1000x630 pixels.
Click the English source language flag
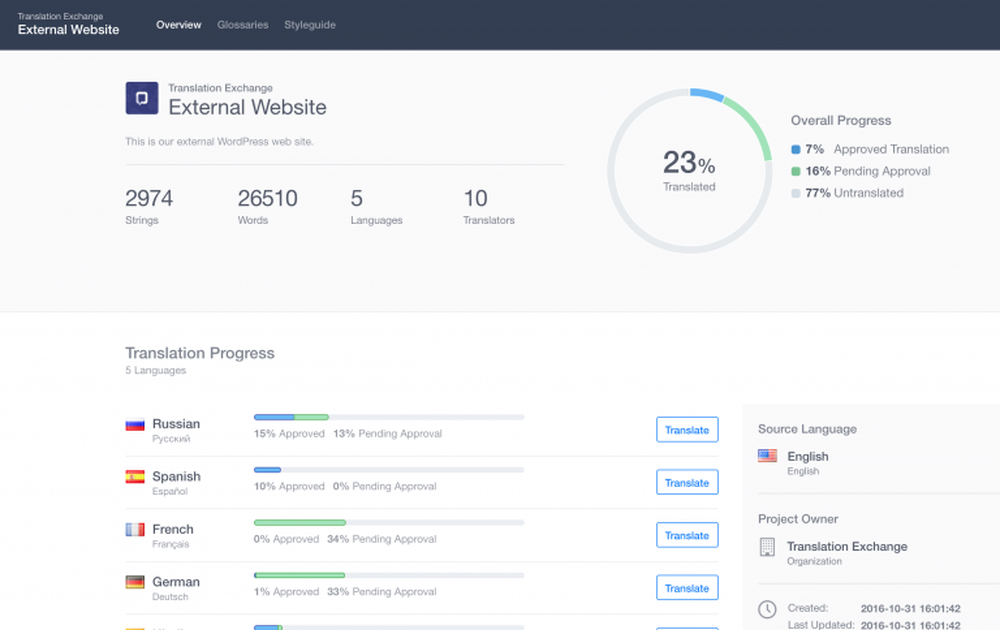click(x=767, y=456)
